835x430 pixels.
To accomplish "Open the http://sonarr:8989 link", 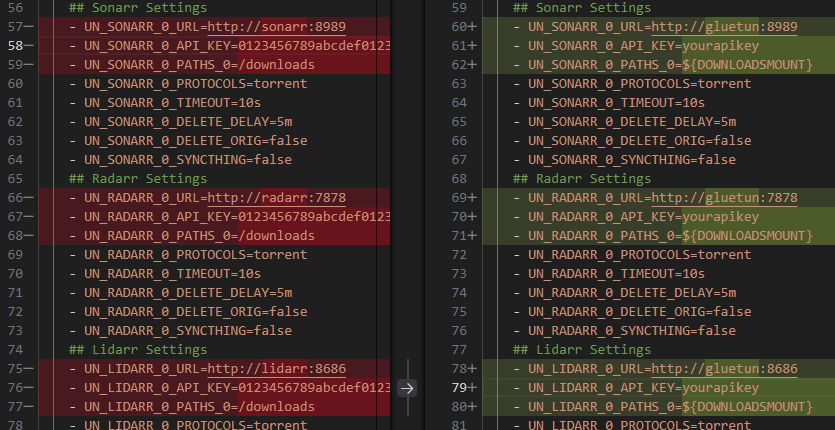I will [x=276, y=27].
